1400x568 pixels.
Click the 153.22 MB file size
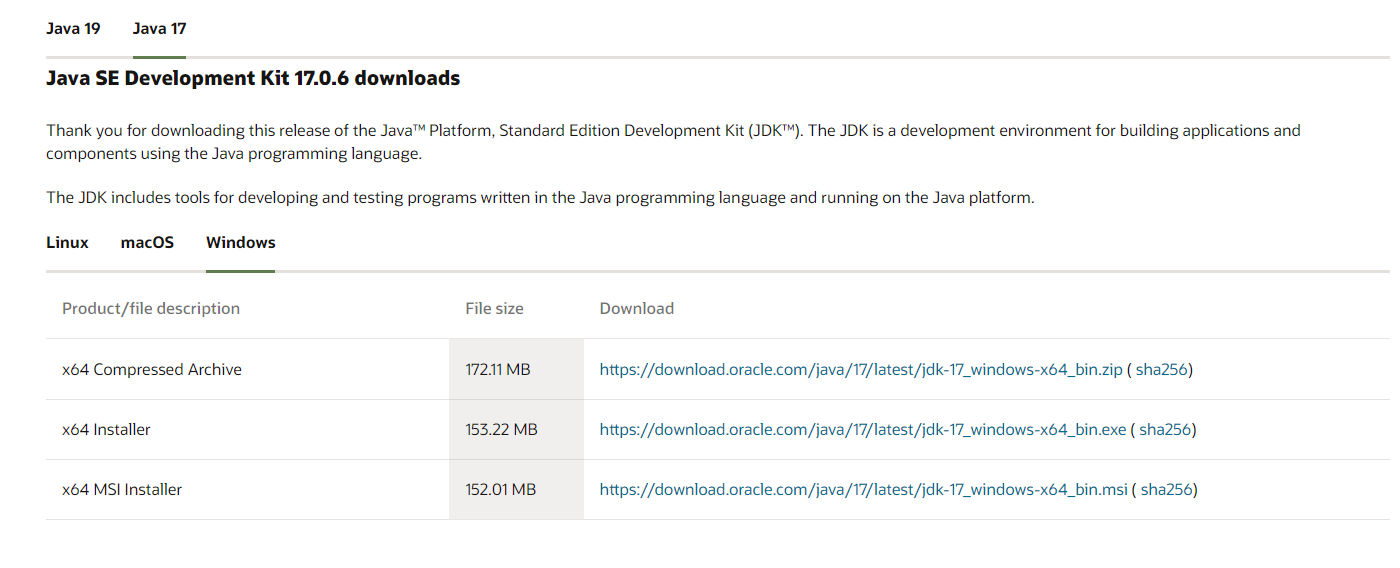pyautogui.click(x=502, y=429)
